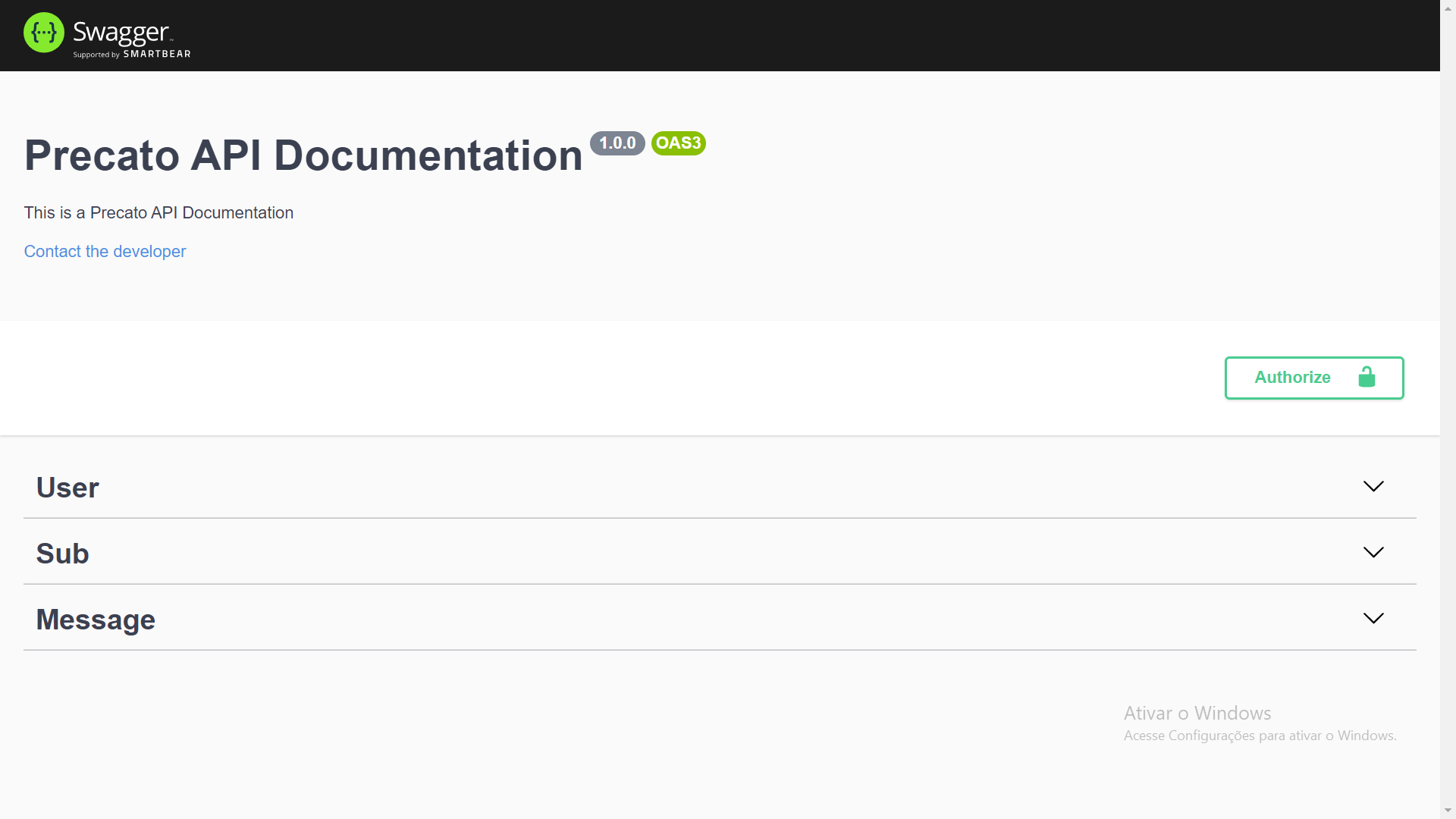This screenshot has width=1456, height=819.
Task: Click the 1.0.0 version badge
Action: [x=617, y=143]
